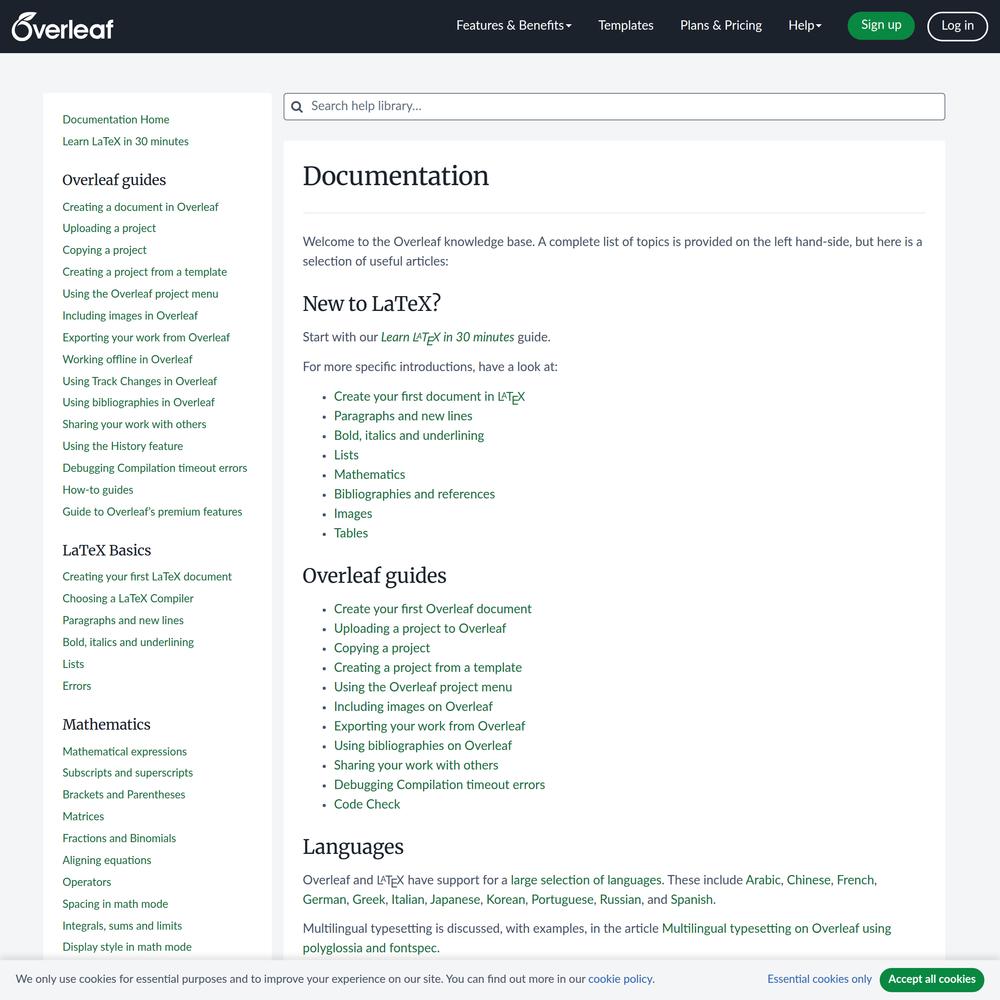1000x1000 pixels.
Task: Select Fractions and Binomials
Action: coord(119,838)
